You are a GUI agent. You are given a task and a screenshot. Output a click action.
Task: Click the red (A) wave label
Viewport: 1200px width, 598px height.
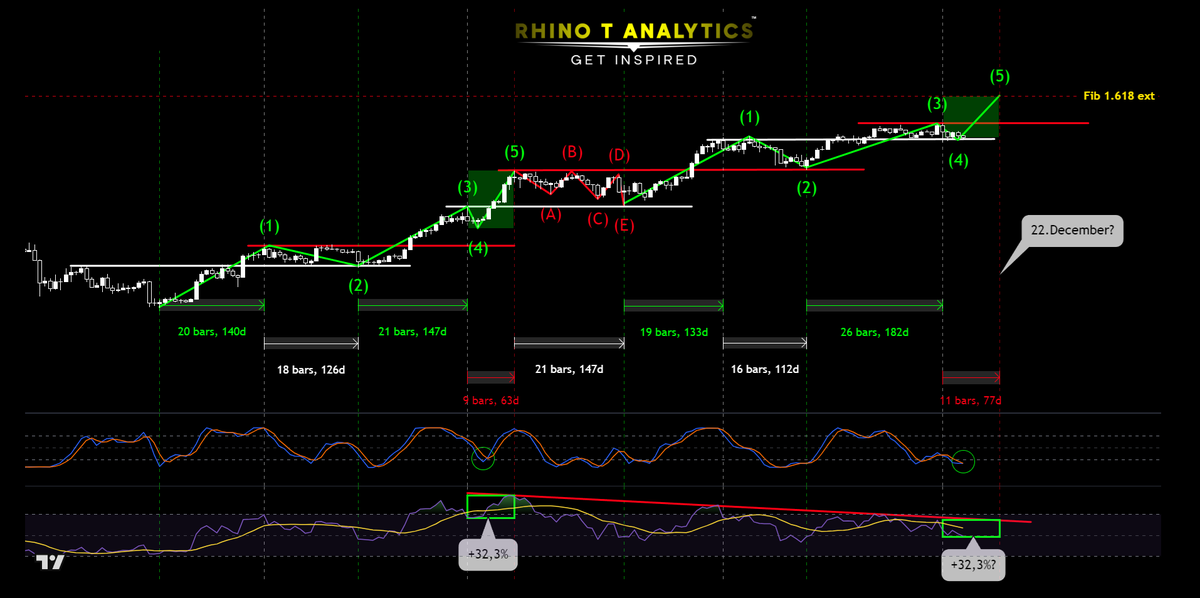point(551,214)
